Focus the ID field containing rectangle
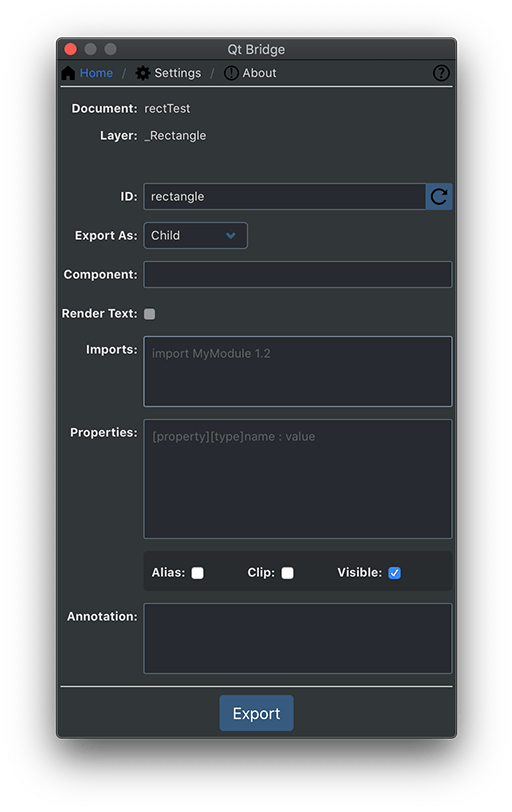The width and height of the screenshot is (512, 812). click(x=284, y=196)
